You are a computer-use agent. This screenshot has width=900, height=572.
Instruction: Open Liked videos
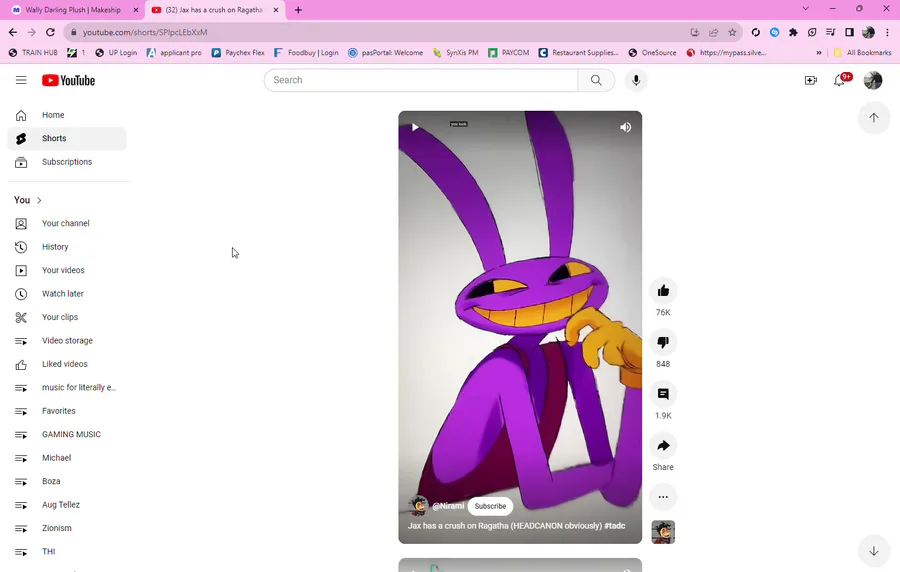(67, 364)
